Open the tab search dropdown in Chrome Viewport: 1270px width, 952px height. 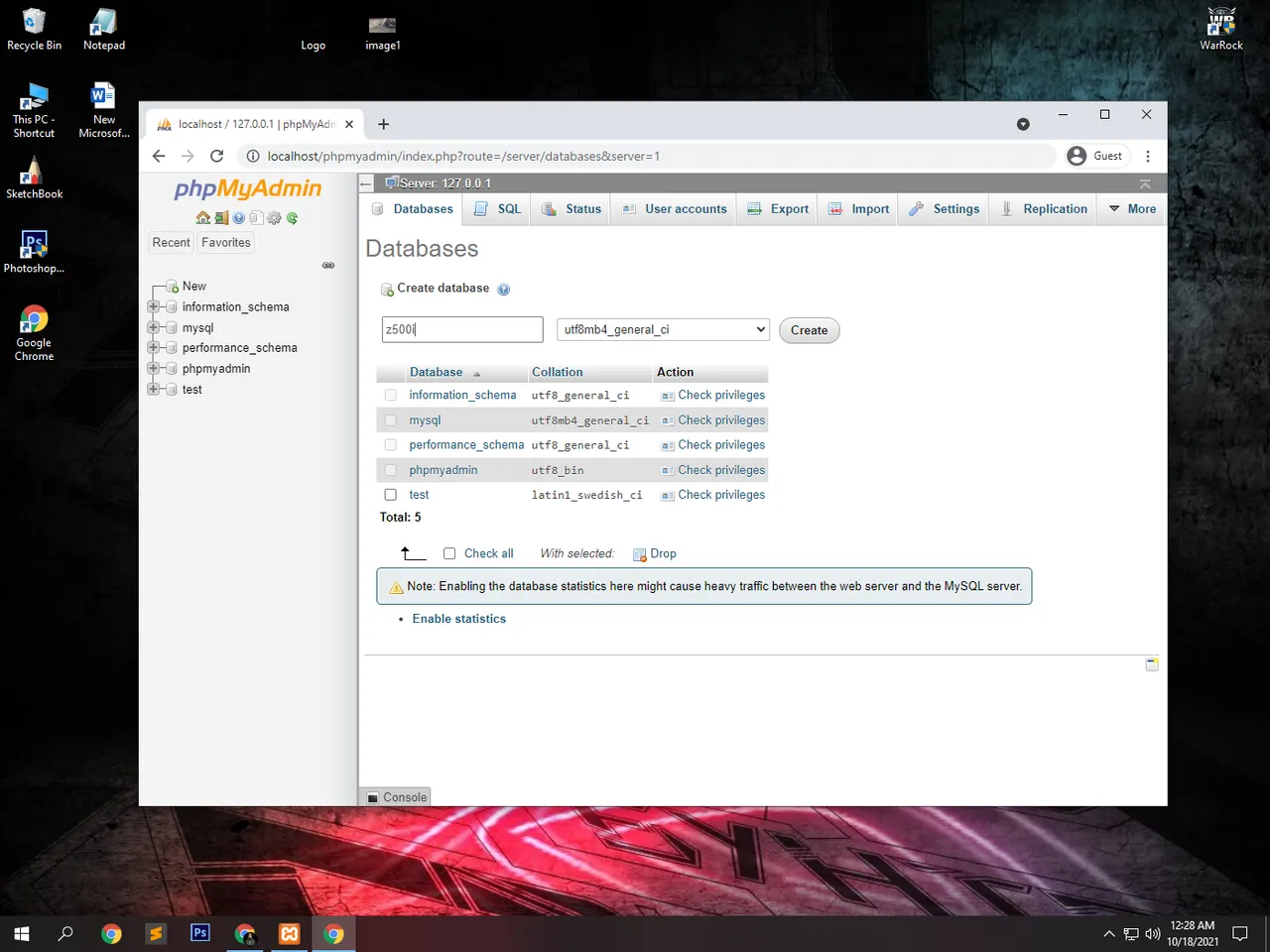tap(1023, 124)
